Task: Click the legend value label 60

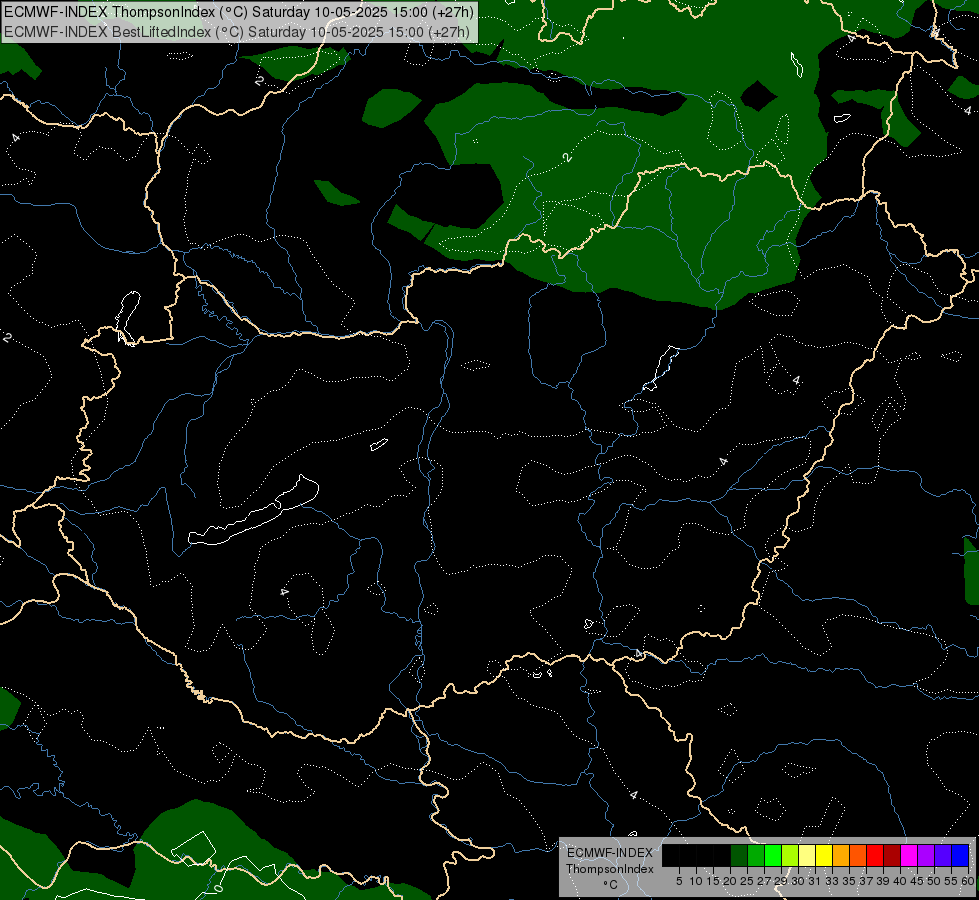Action: pyautogui.click(x=968, y=881)
